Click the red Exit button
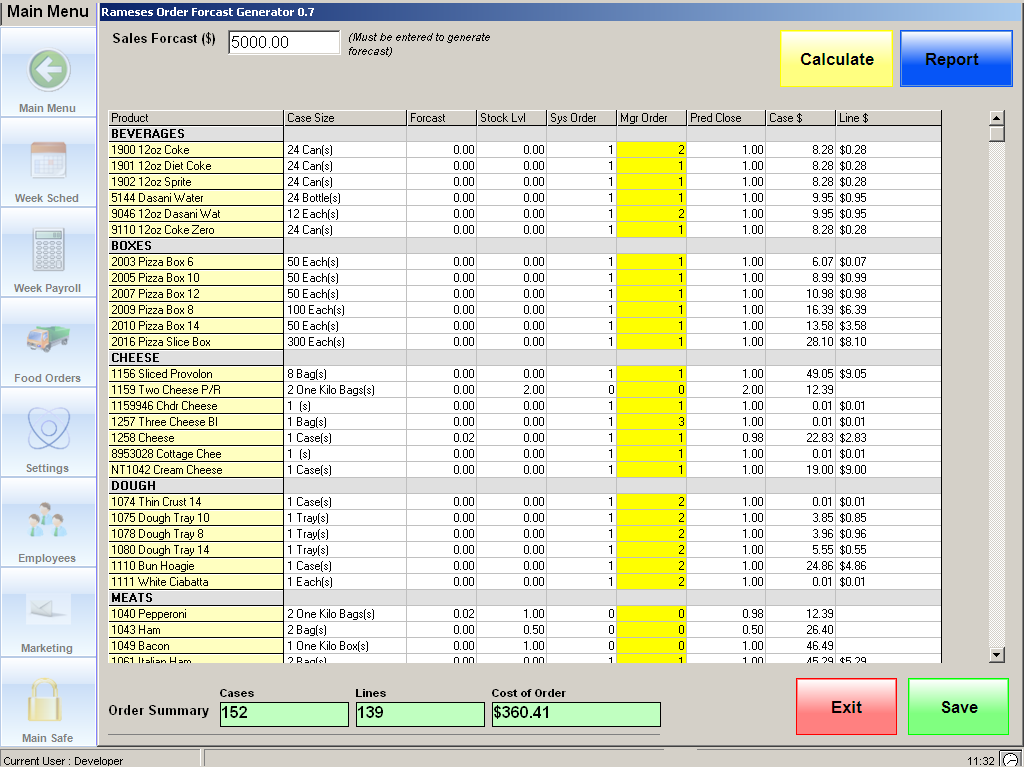 pyautogui.click(x=846, y=707)
